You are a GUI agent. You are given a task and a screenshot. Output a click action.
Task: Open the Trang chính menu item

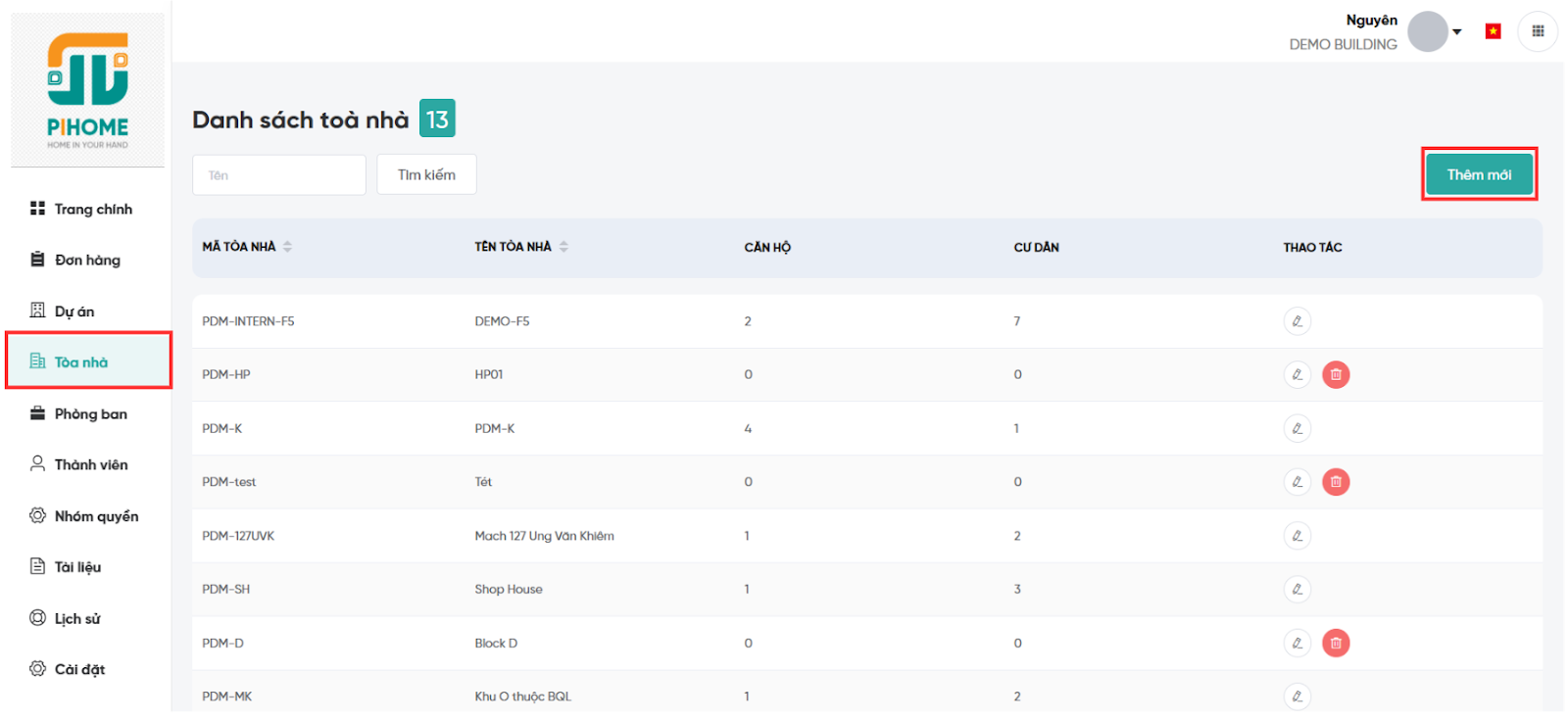pos(92,209)
